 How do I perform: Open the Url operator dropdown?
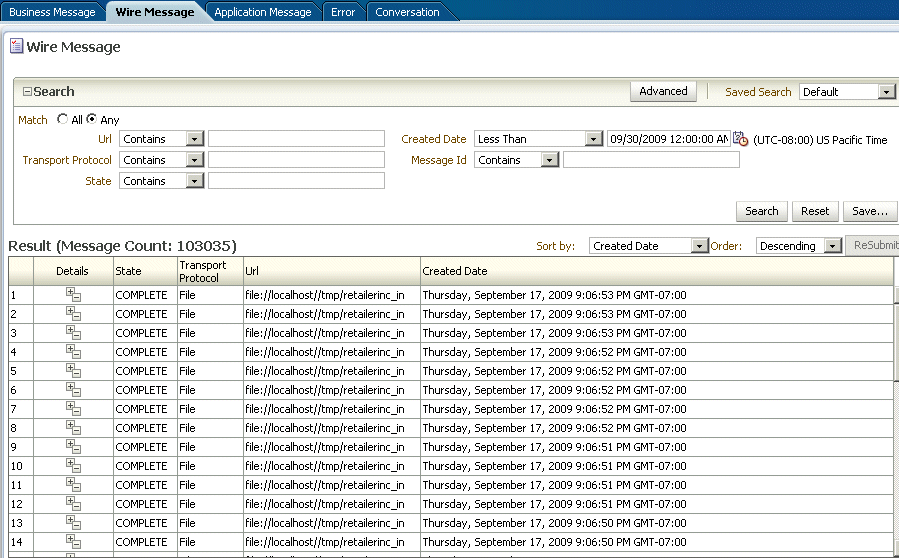click(x=194, y=139)
